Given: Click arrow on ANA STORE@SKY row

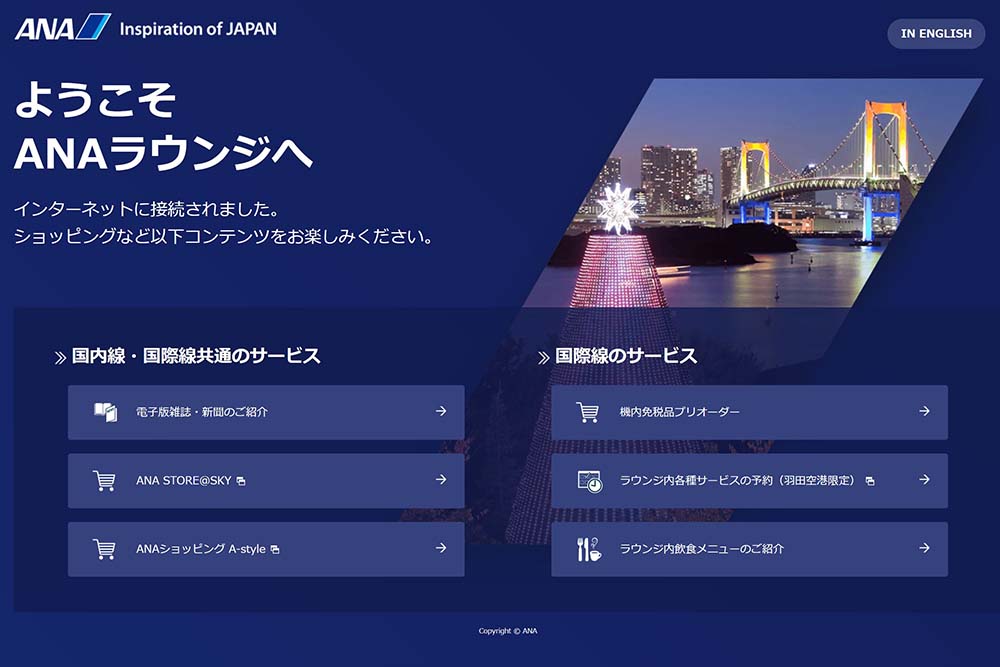Looking at the screenshot, I should [441, 480].
